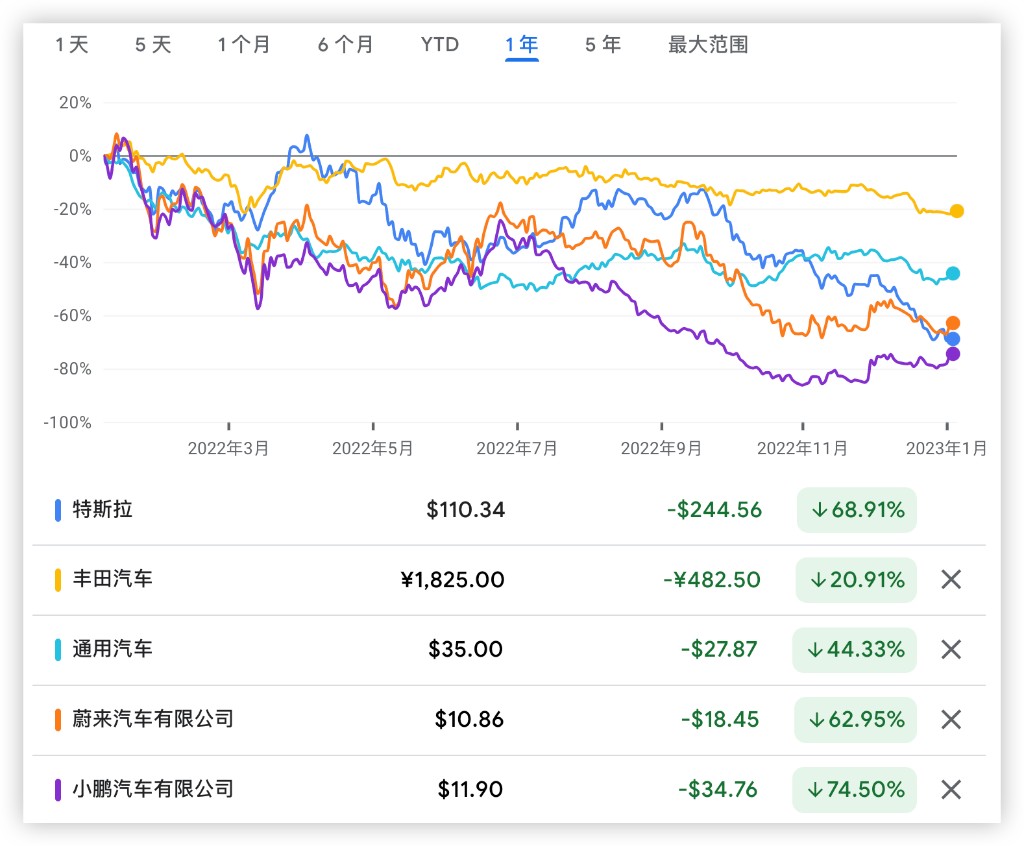Image resolution: width=1024 pixels, height=846 pixels.
Task: Open the 最大范围 time range
Action: [x=708, y=45]
